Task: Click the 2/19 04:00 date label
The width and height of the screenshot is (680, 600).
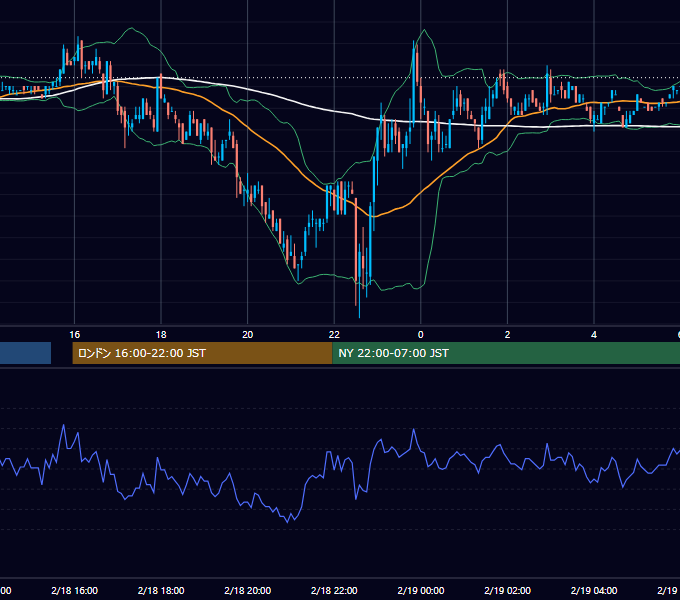Action: click(x=594, y=590)
